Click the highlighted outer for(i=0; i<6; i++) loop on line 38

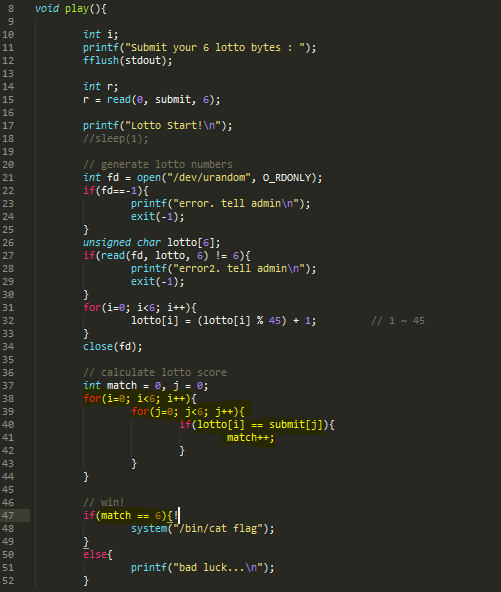click(139, 399)
